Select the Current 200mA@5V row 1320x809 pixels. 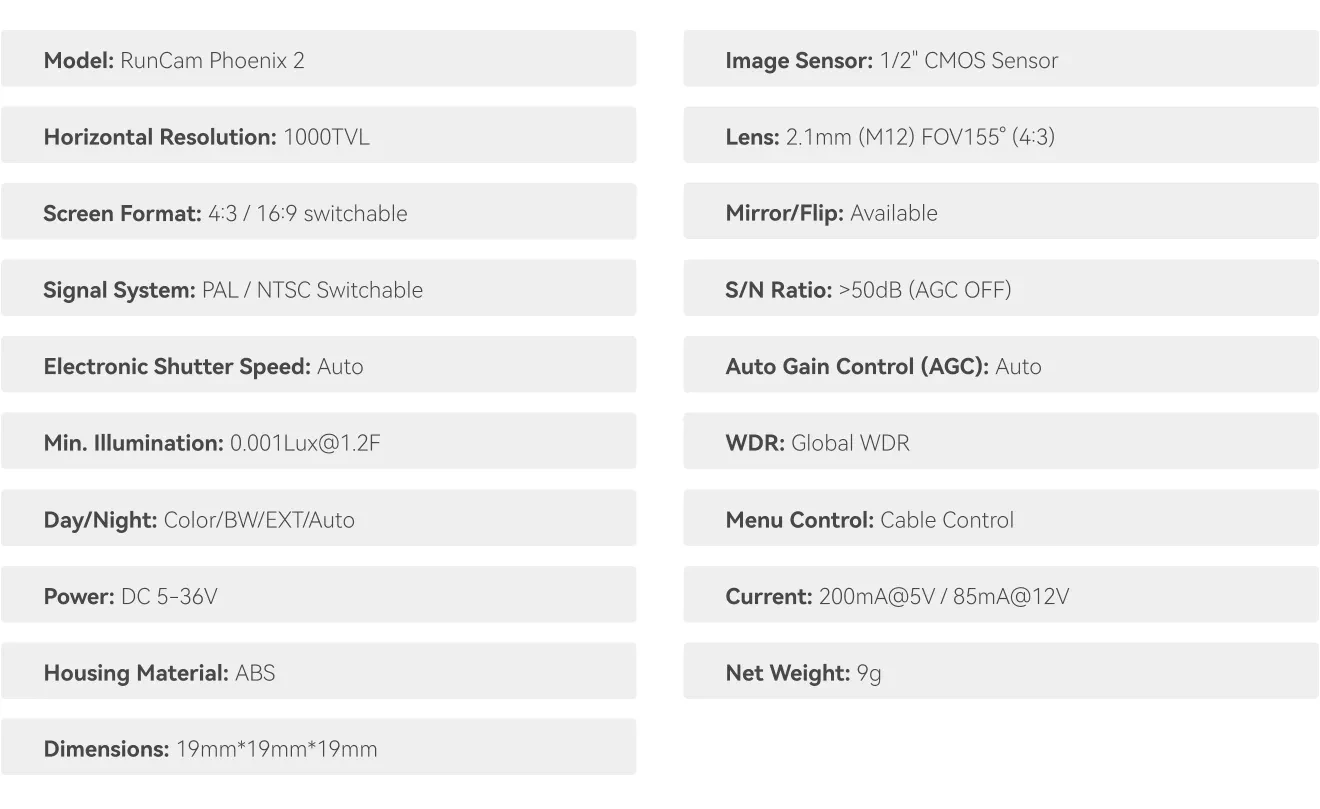[1000, 597]
